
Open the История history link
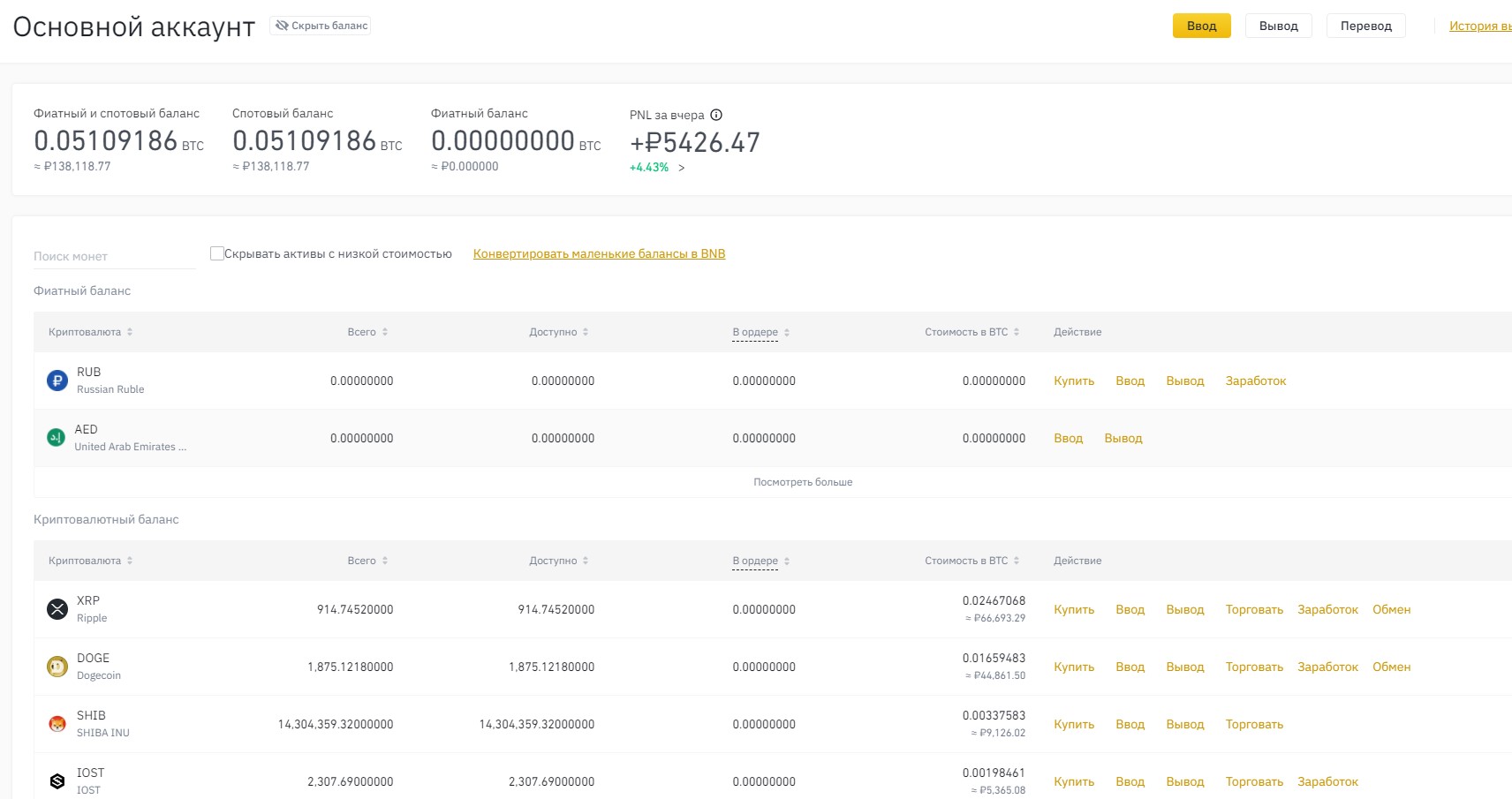point(1480,26)
